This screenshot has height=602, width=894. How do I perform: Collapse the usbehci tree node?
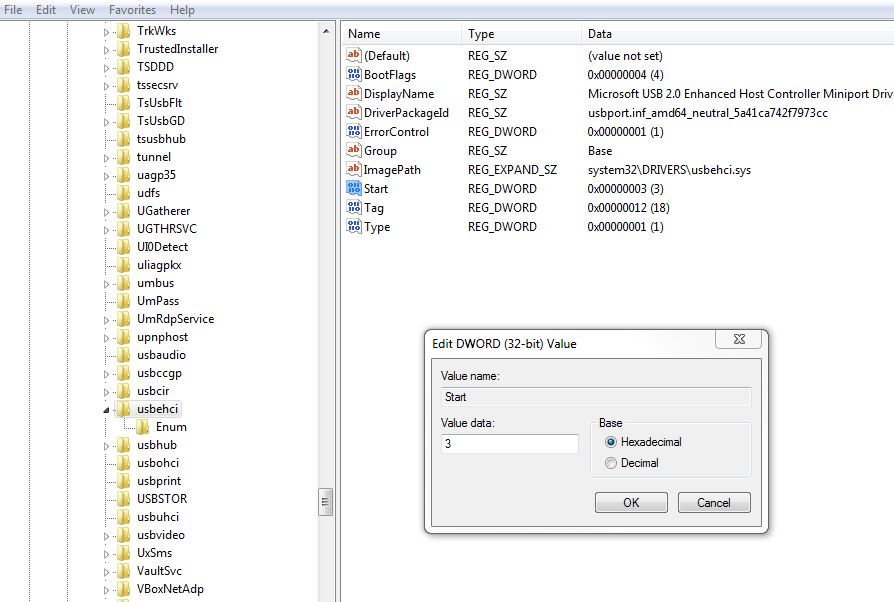tap(106, 410)
